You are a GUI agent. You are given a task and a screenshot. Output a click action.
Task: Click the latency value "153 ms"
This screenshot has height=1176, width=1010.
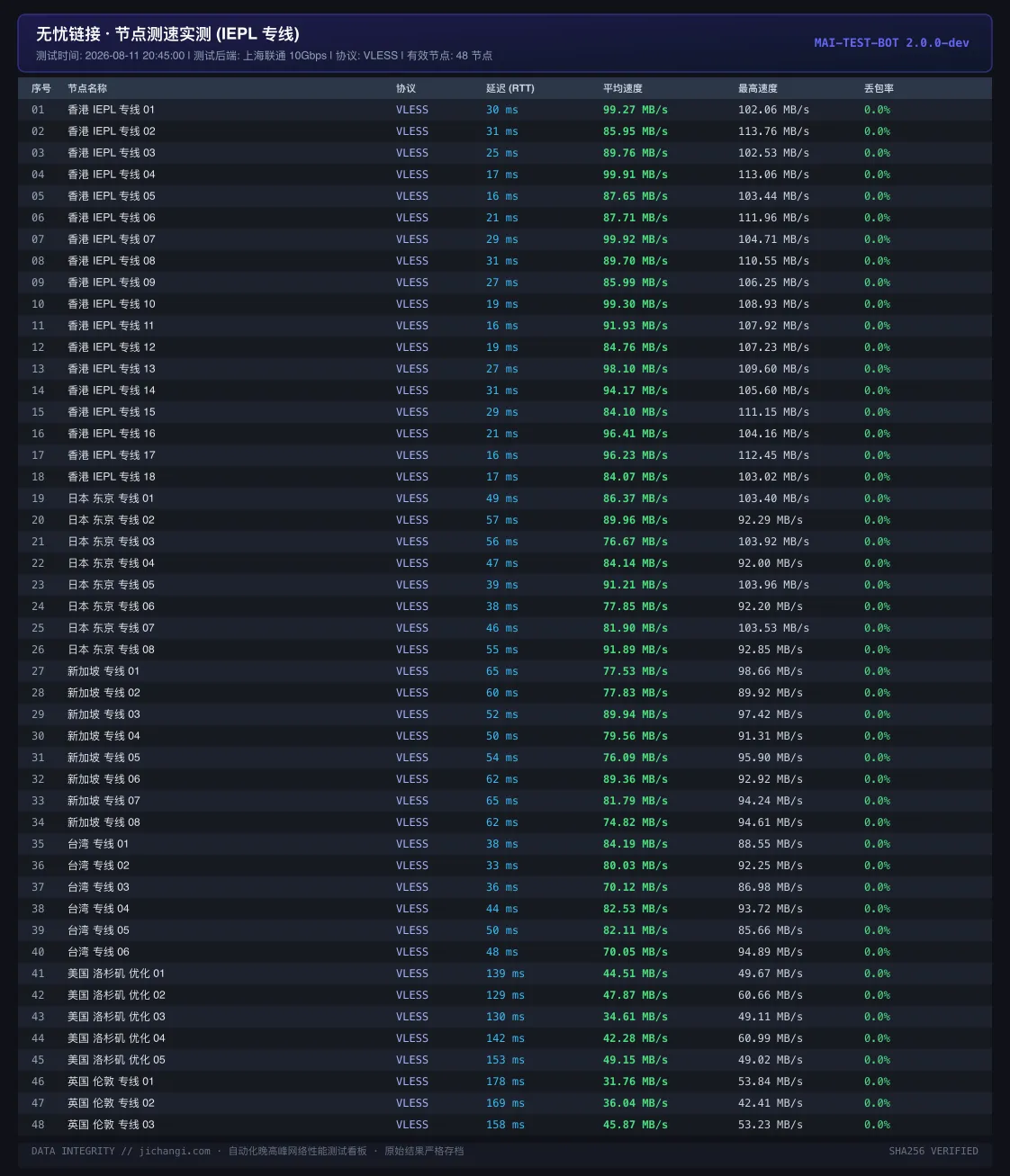pos(505,1060)
